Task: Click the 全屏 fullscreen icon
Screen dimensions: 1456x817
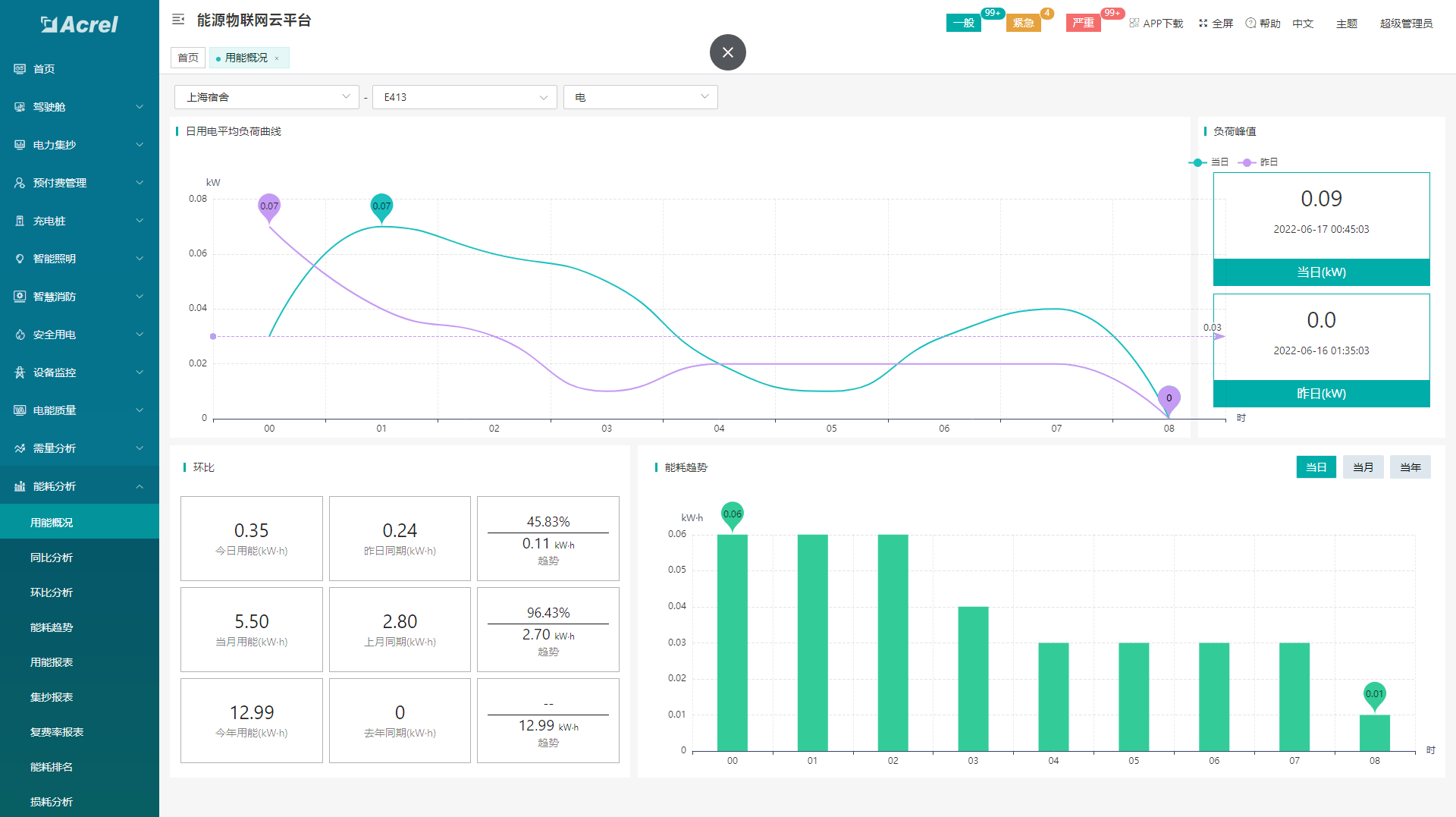Action: [1203, 24]
